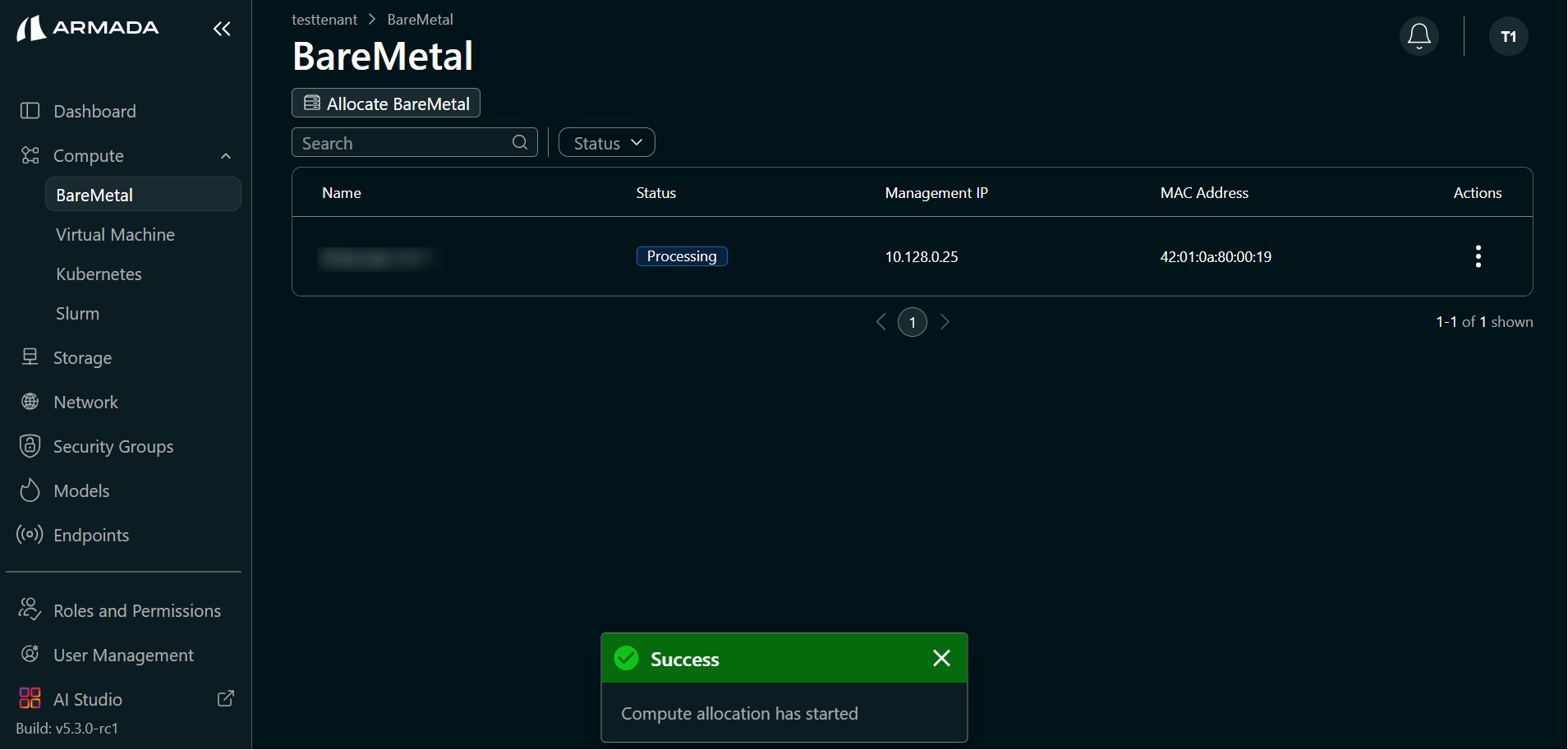Screen dimensions: 1568x750
Task: Click management IP 10.128.0.25
Action: [x=922, y=257]
